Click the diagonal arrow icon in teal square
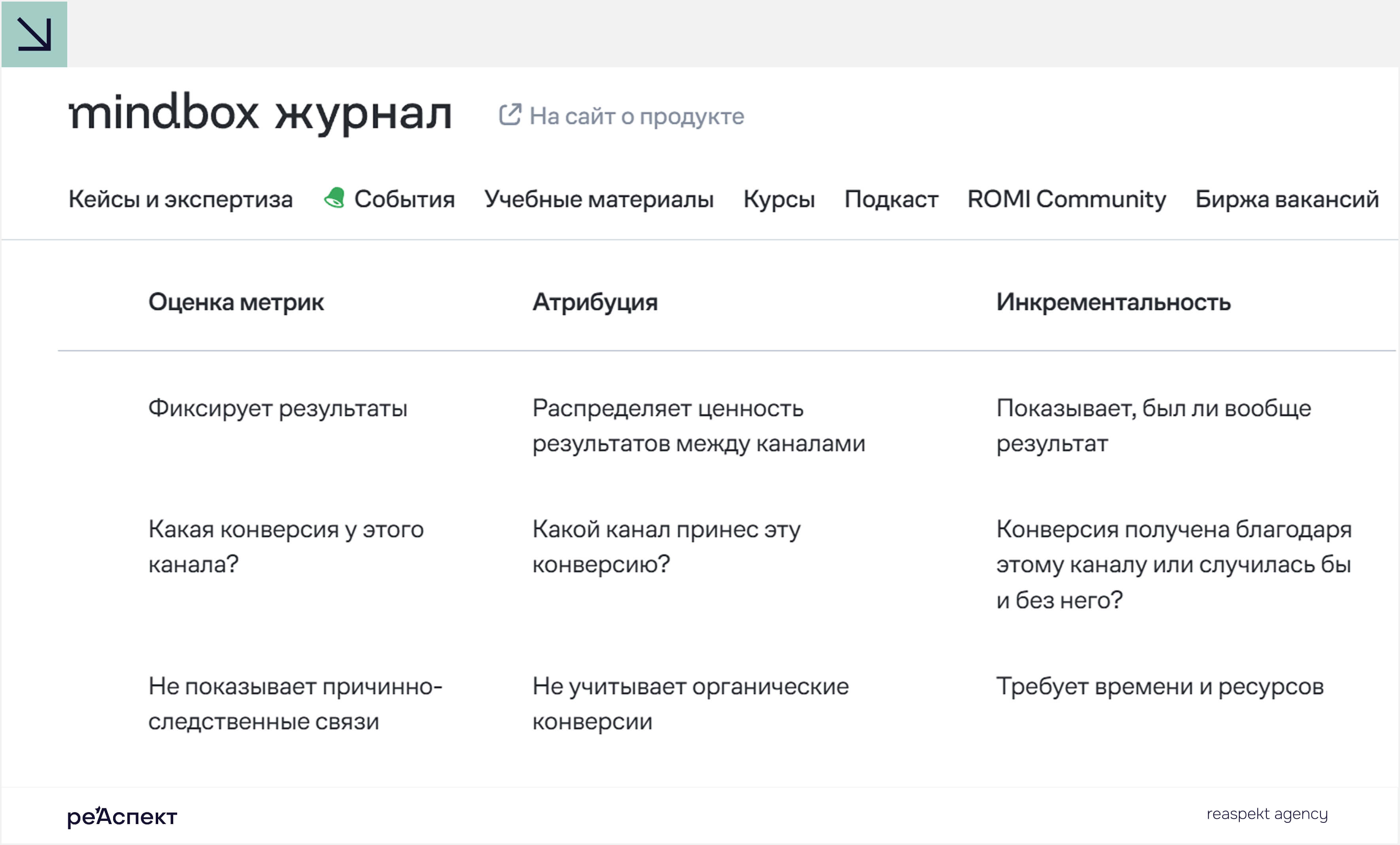This screenshot has width=1400, height=845. click(x=34, y=34)
